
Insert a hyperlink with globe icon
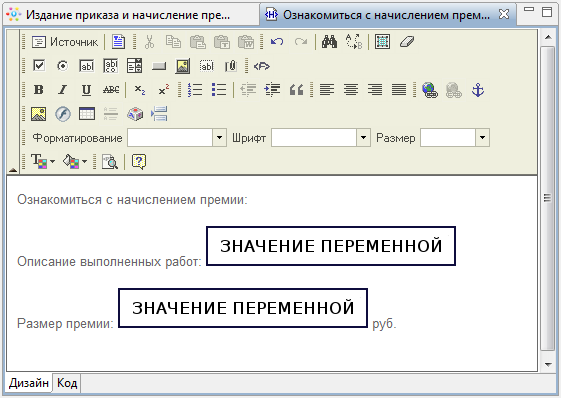(430, 90)
